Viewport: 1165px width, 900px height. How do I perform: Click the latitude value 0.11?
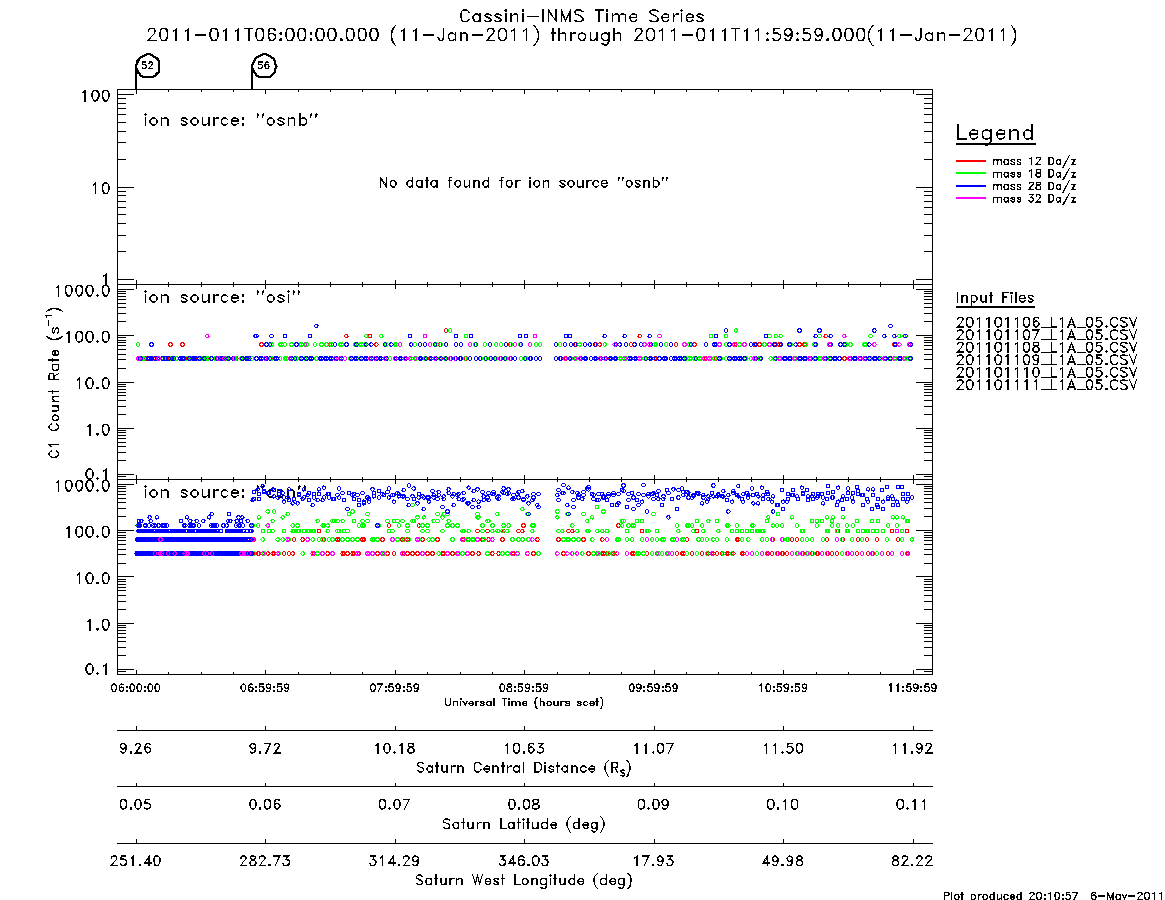[912, 804]
